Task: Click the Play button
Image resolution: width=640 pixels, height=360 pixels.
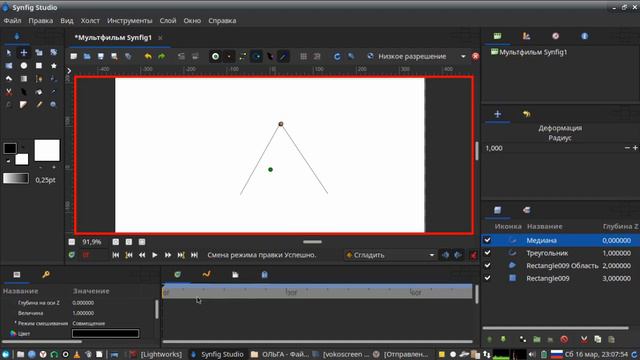Action: (155, 255)
